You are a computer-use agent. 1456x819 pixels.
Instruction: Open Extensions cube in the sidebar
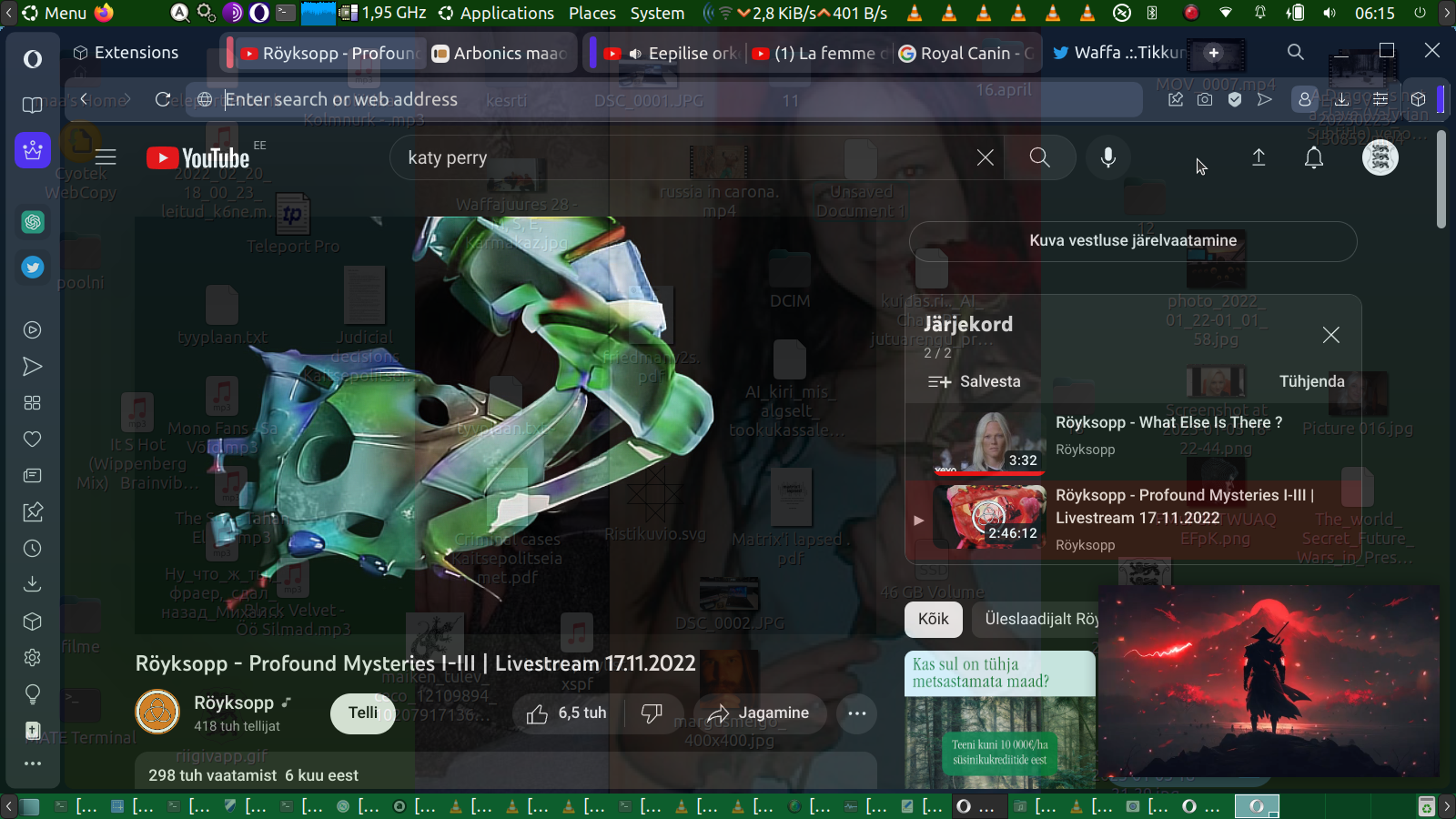(33, 622)
